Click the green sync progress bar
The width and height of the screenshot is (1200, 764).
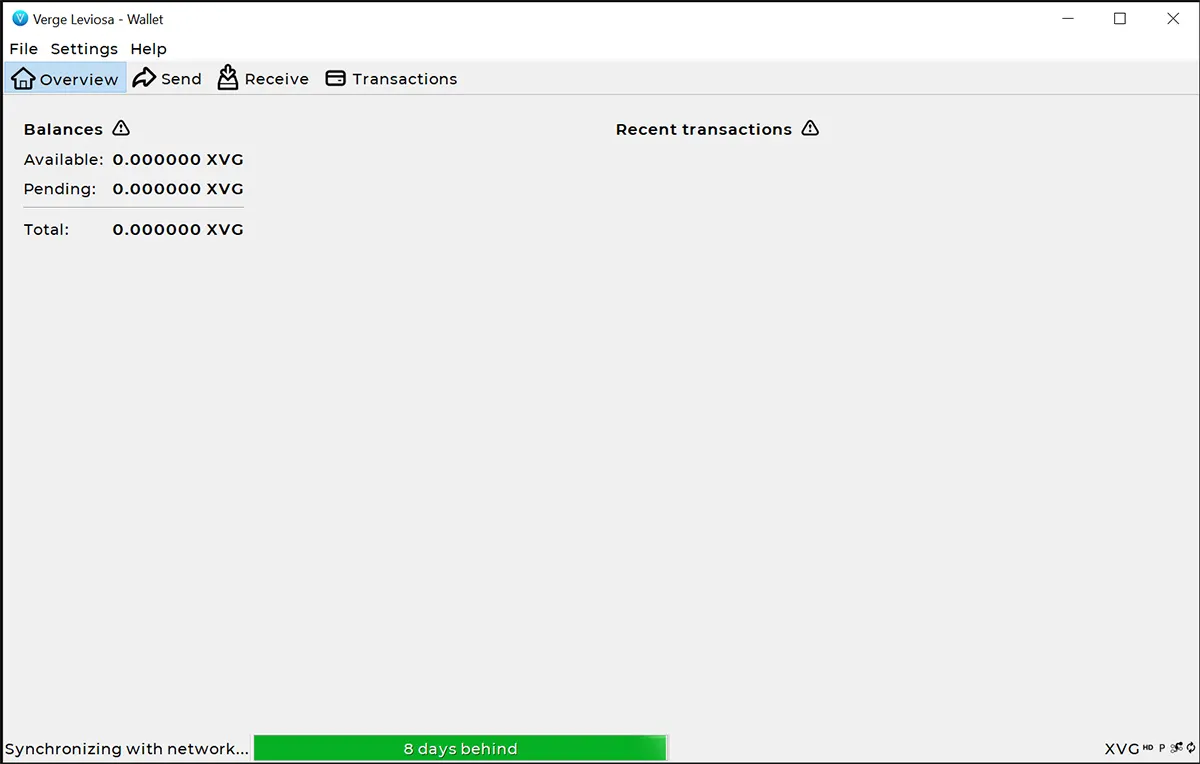pos(460,748)
